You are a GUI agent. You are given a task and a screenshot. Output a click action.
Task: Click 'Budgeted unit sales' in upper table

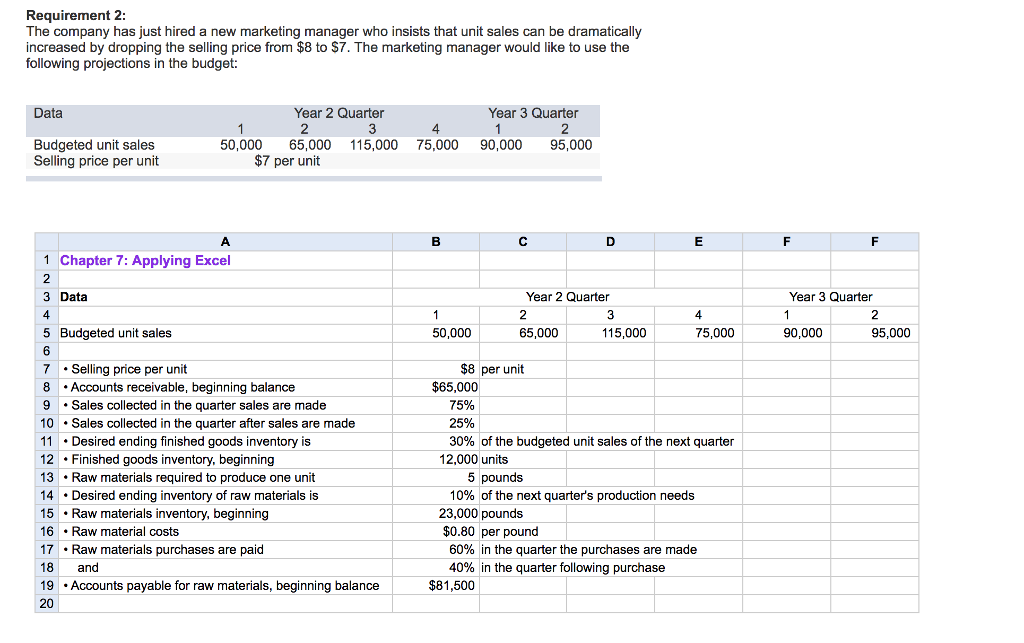point(94,145)
